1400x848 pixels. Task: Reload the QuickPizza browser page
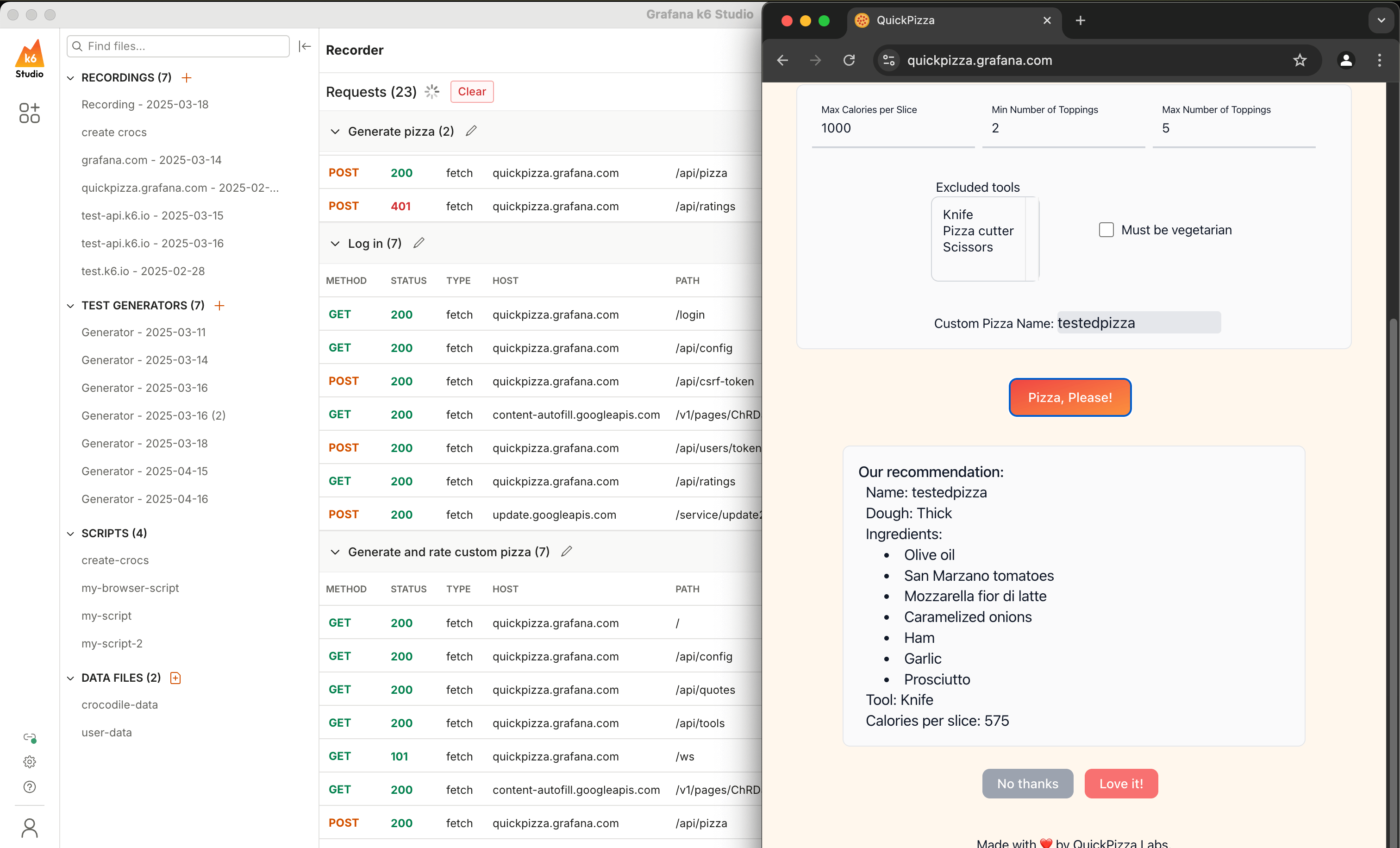(849, 60)
